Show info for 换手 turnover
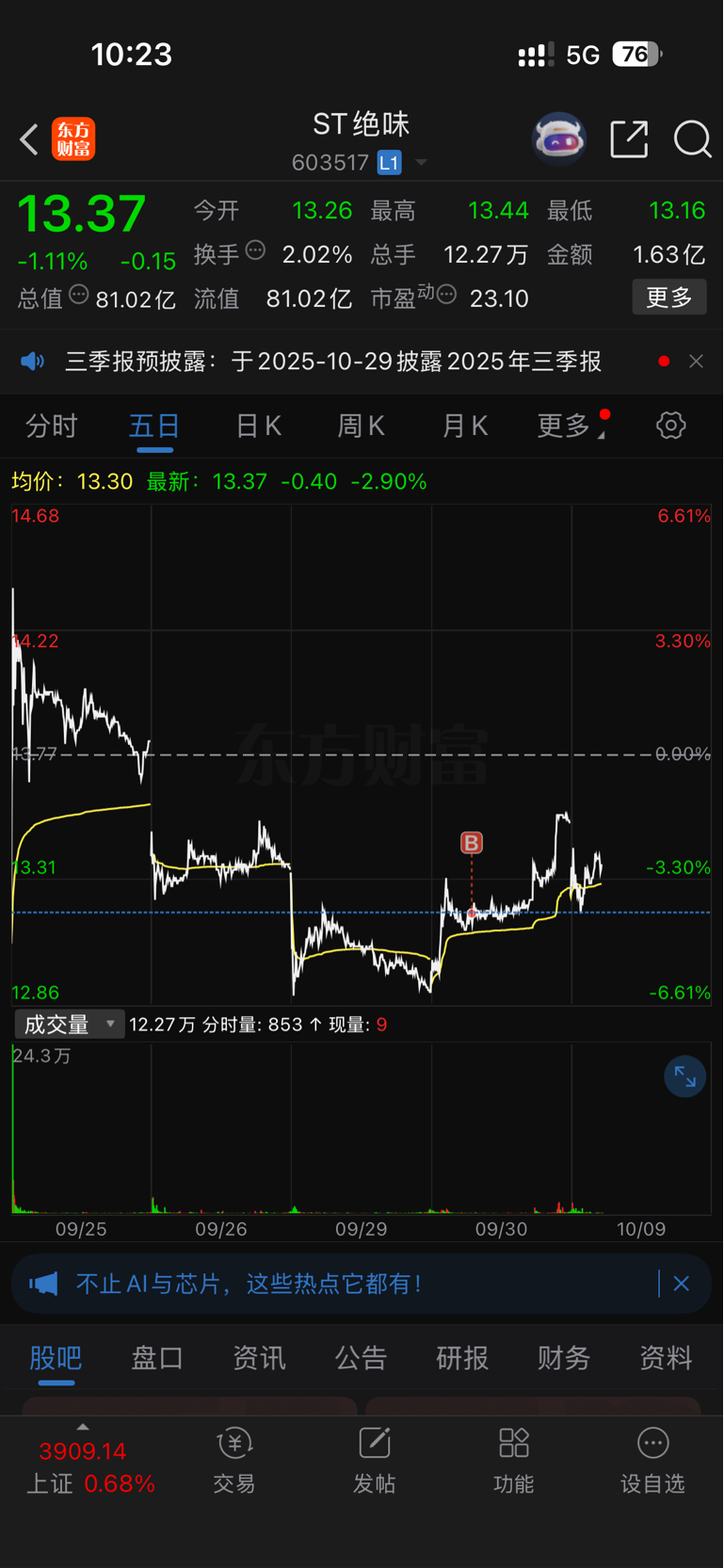The width and height of the screenshot is (724, 1568). pyautogui.click(x=255, y=251)
